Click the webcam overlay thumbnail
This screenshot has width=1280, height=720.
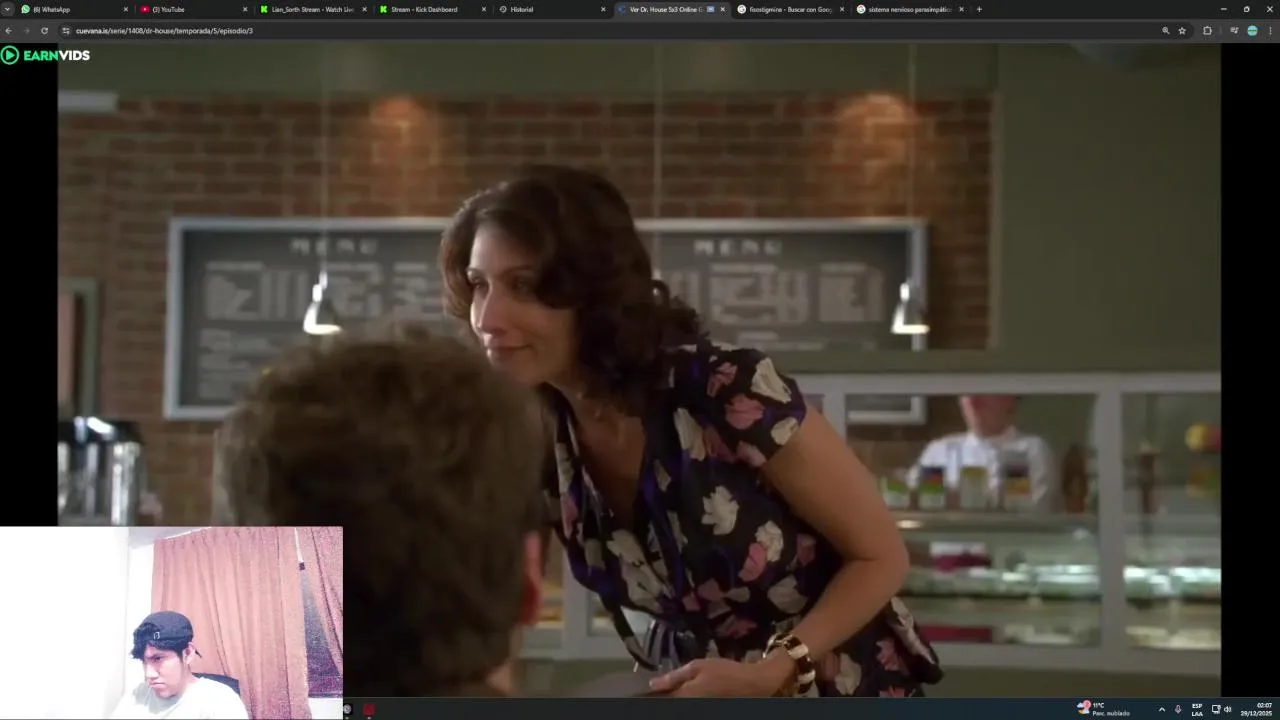(171, 623)
